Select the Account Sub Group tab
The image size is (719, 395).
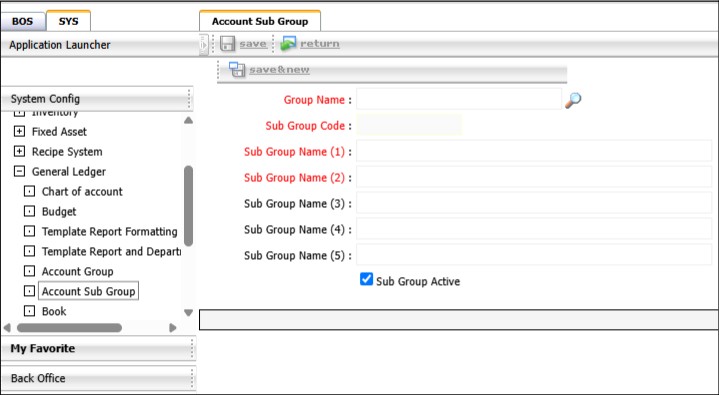[x=260, y=21]
